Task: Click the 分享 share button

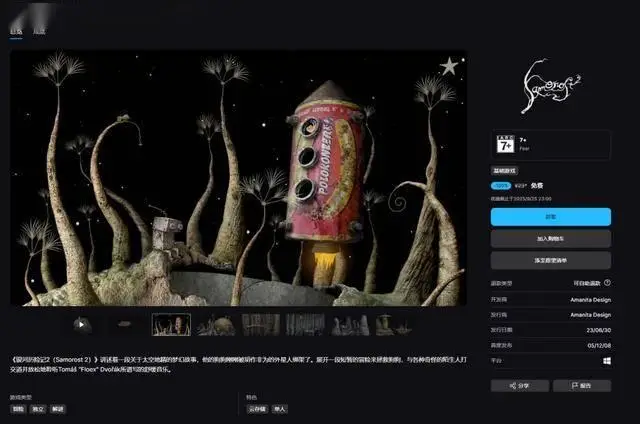Action: pos(520,386)
